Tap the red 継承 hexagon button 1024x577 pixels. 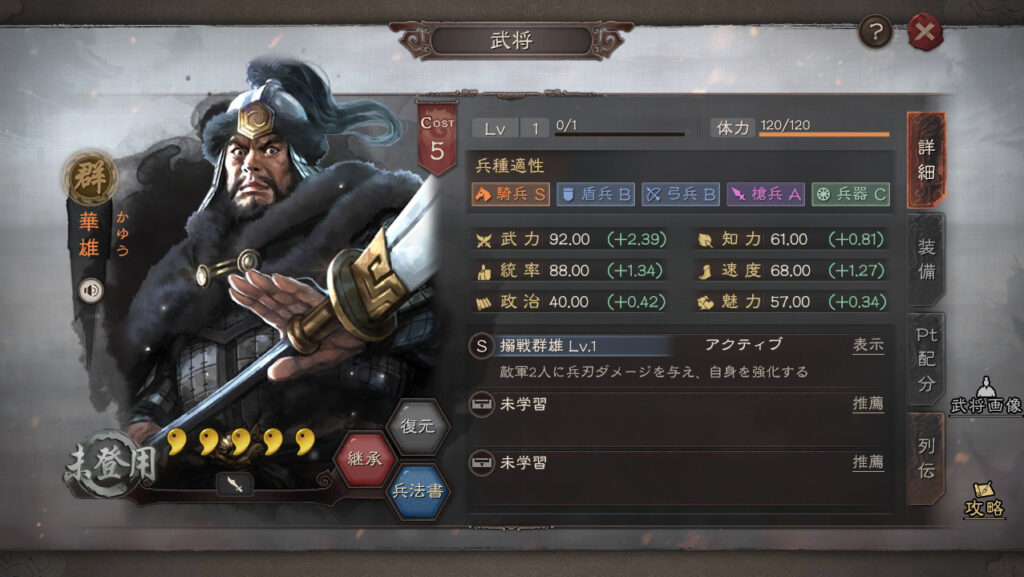(x=364, y=459)
